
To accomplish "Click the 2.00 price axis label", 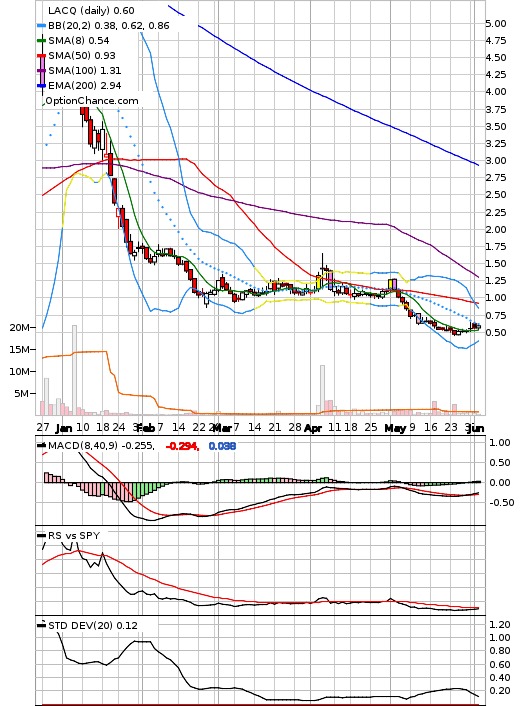I will point(496,230).
